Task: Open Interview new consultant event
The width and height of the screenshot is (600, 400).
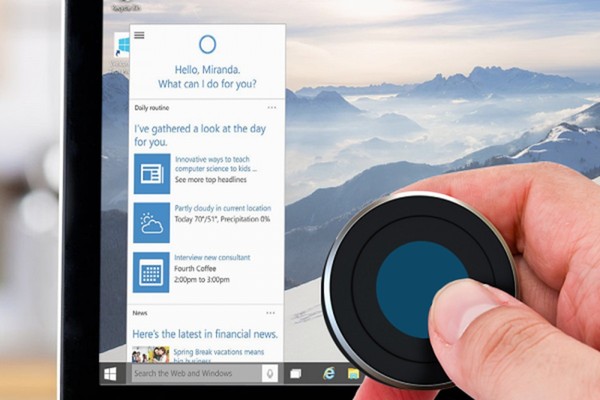Action: pyautogui.click(x=212, y=257)
